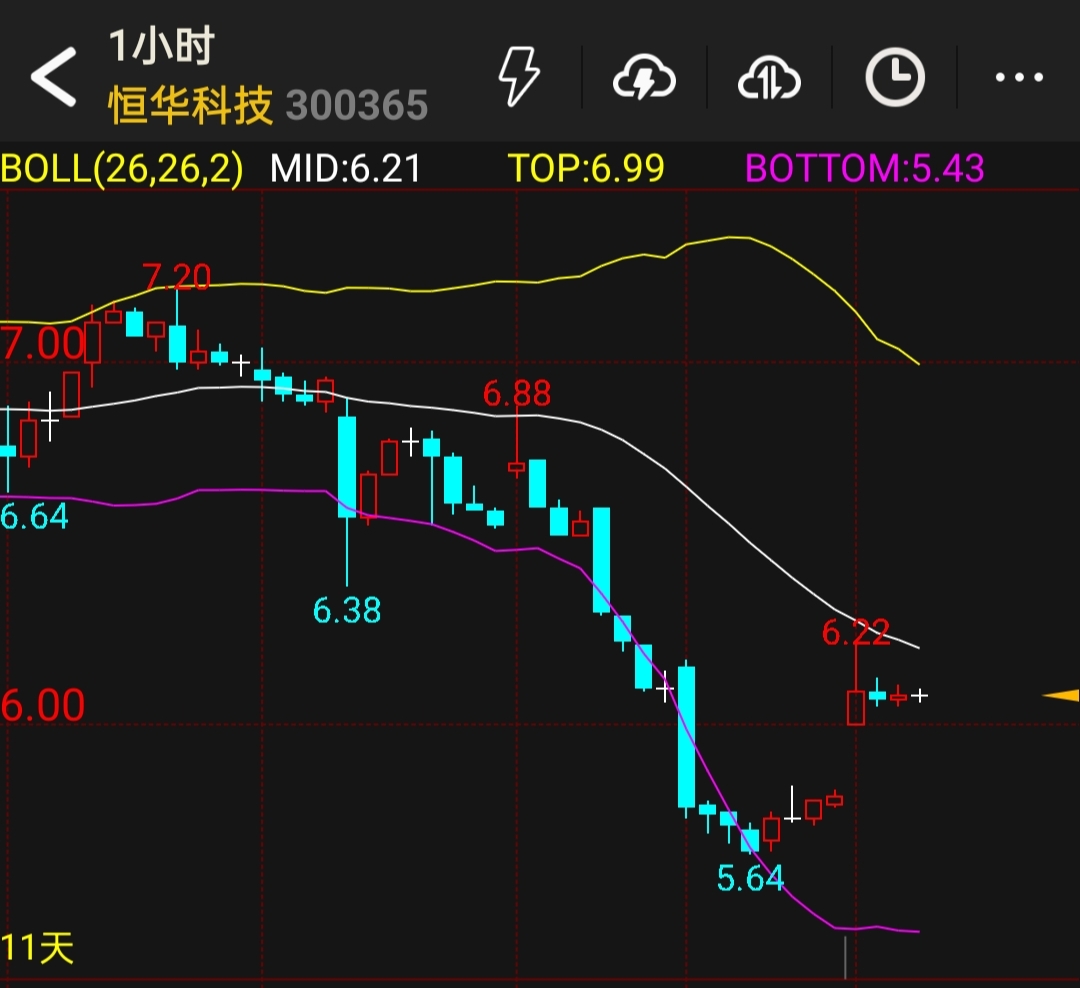Tap the orange current-price arrow marker

(1061, 696)
